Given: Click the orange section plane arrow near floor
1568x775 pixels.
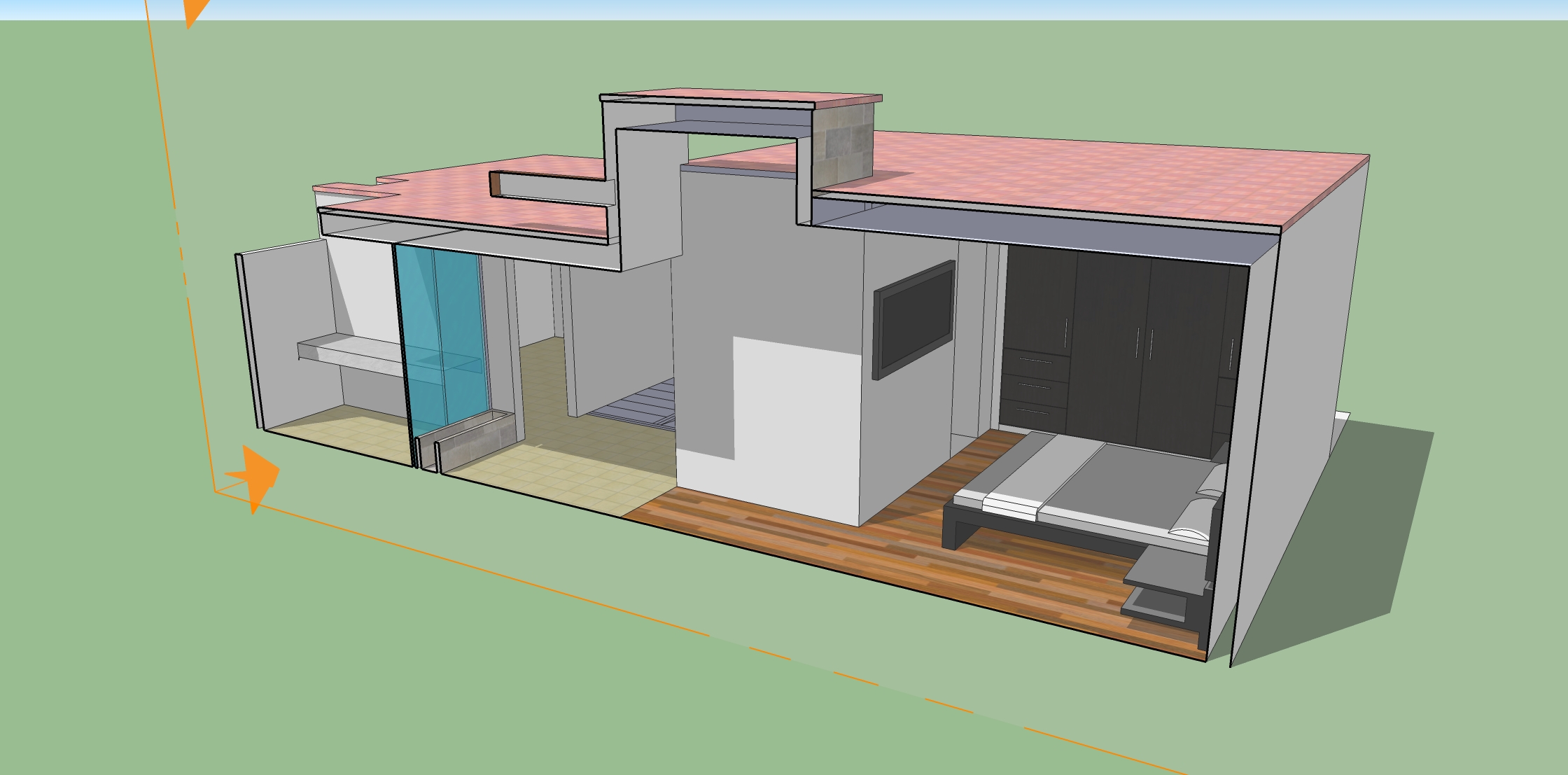Looking at the screenshot, I should click(x=258, y=476).
